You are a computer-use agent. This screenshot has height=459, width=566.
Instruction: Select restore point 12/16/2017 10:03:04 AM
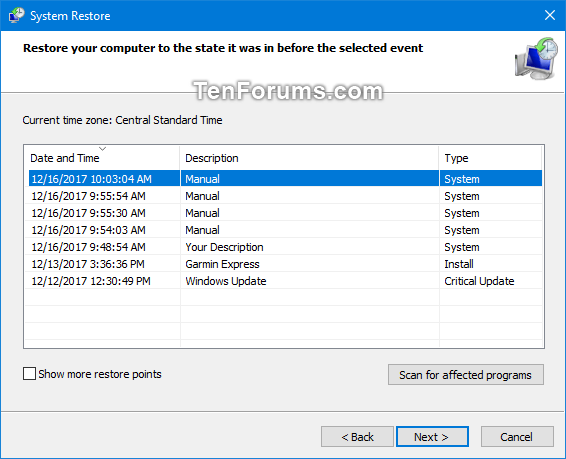(x=285, y=179)
